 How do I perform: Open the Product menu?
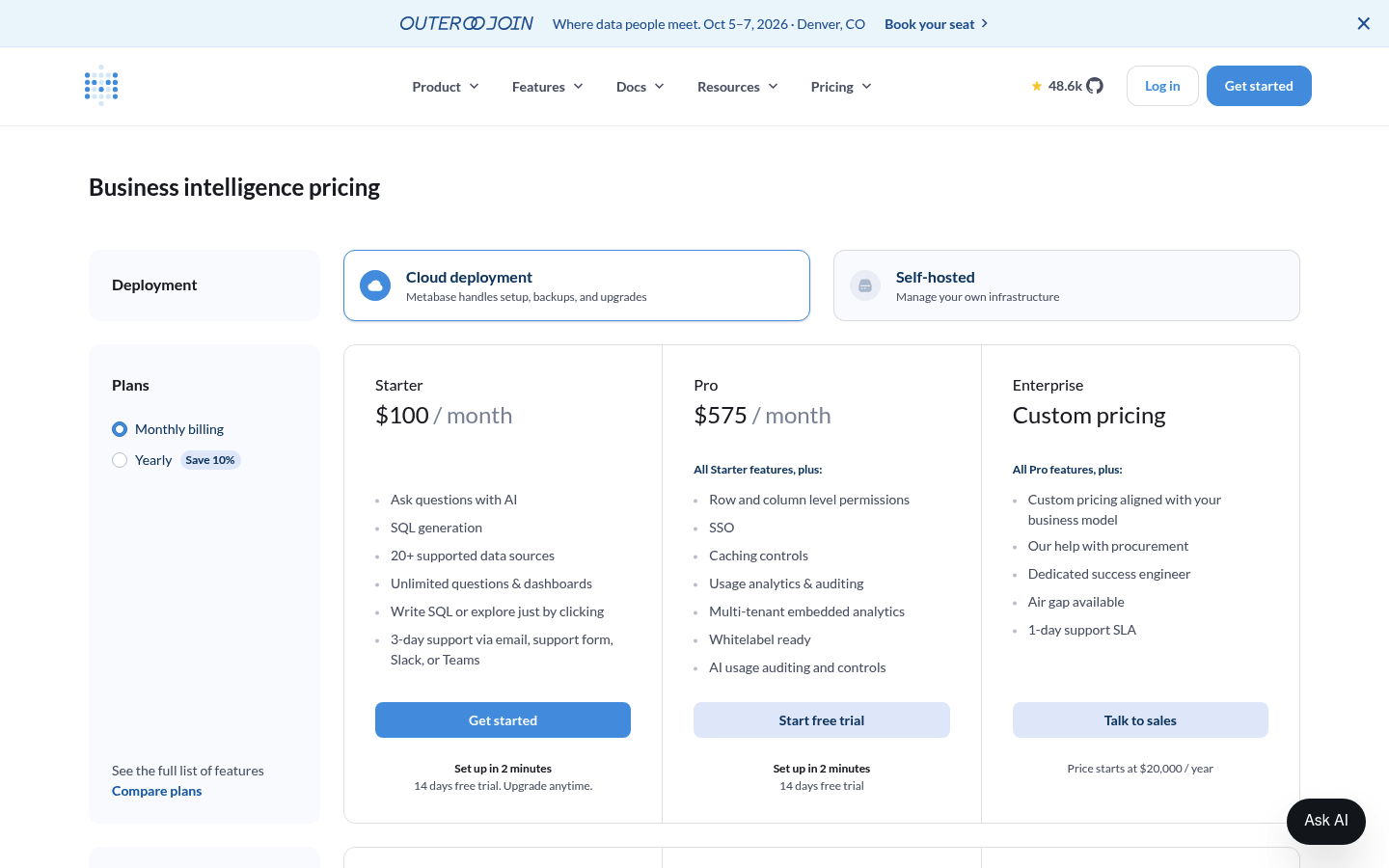click(446, 87)
